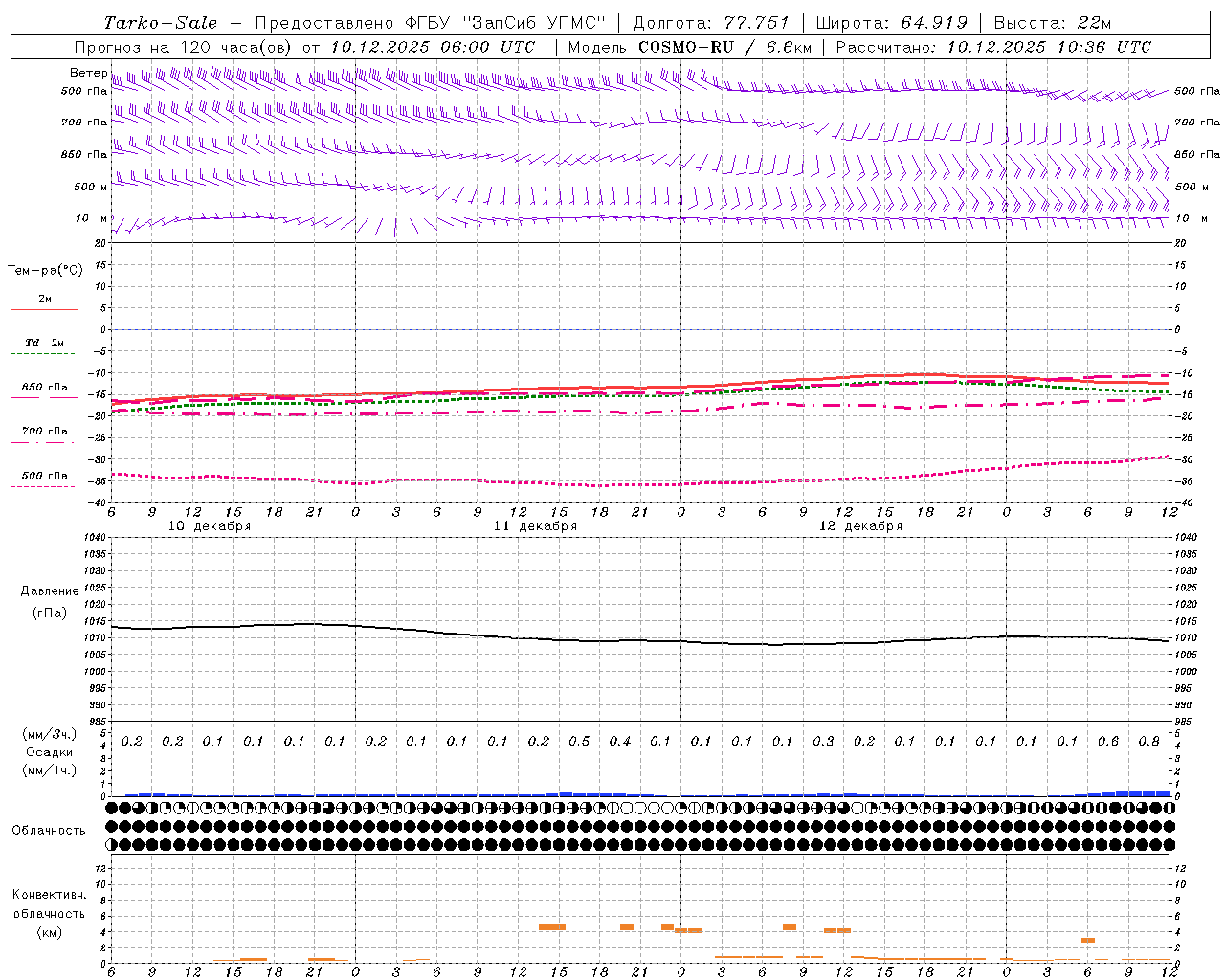Click the 11 декабря date label
Image resolution: width=1225 pixels, height=980 pixels.
(x=535, y=526)
